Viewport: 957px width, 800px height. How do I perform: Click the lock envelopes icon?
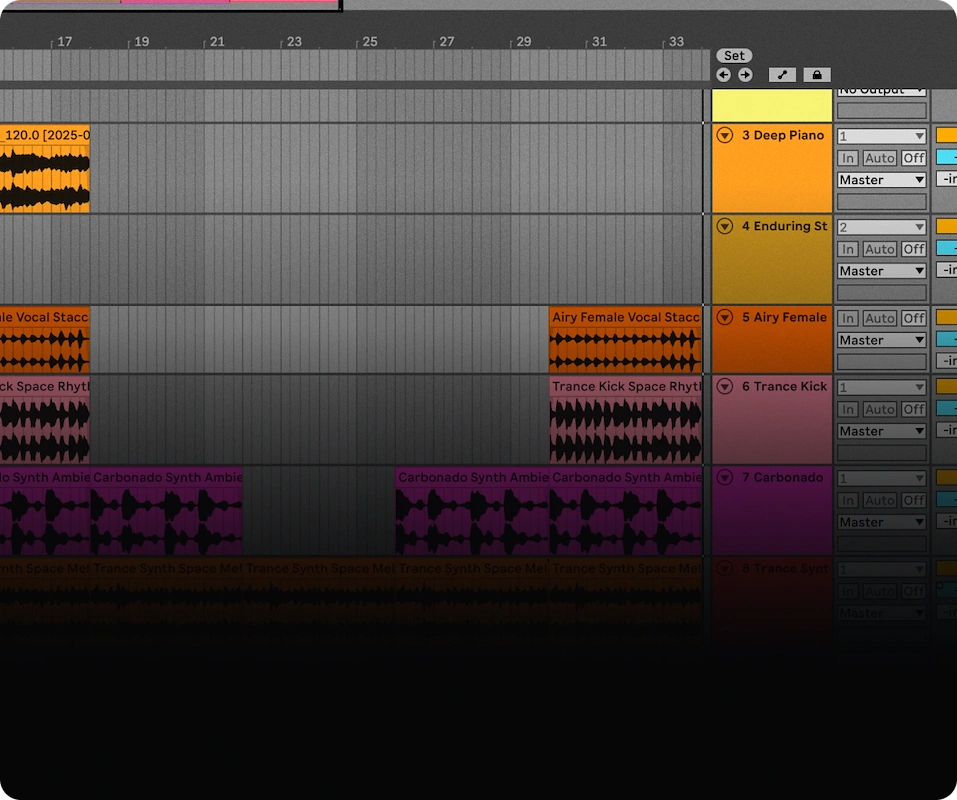[816, 74]
